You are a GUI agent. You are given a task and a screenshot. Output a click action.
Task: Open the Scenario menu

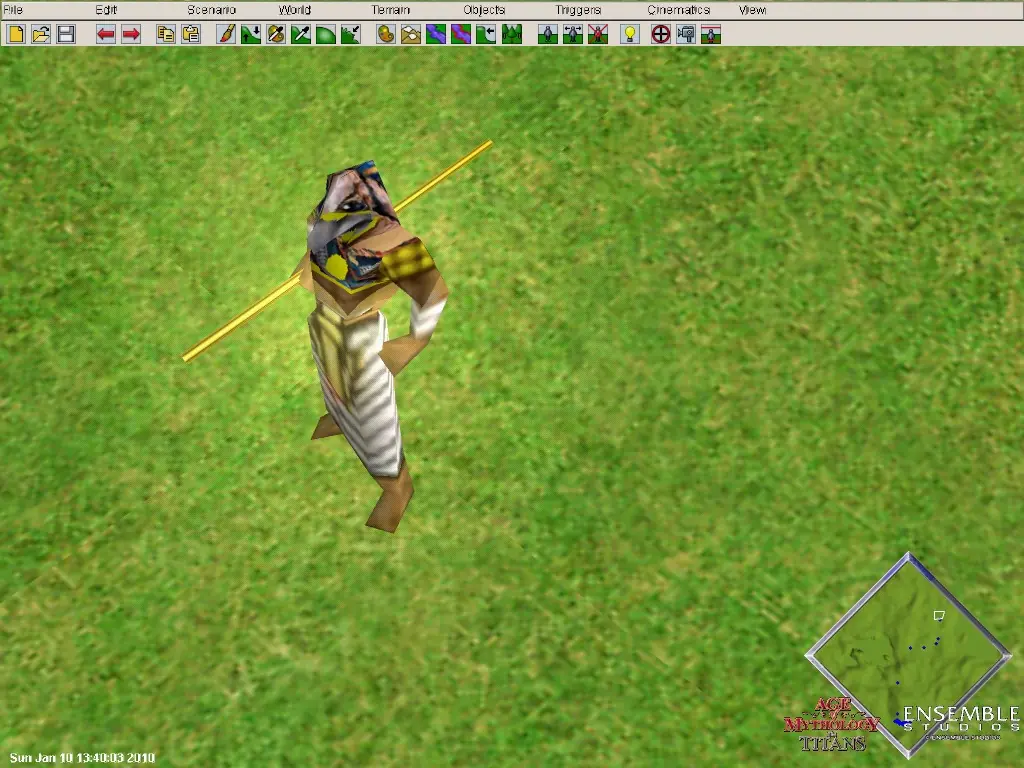point(211,10)
